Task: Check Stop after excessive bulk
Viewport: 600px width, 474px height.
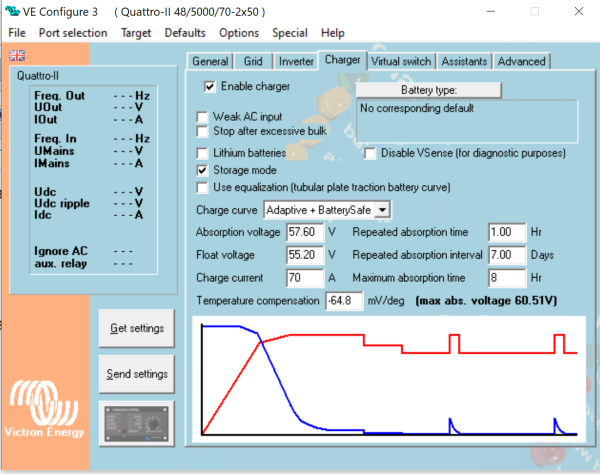Action: [202, 131]
